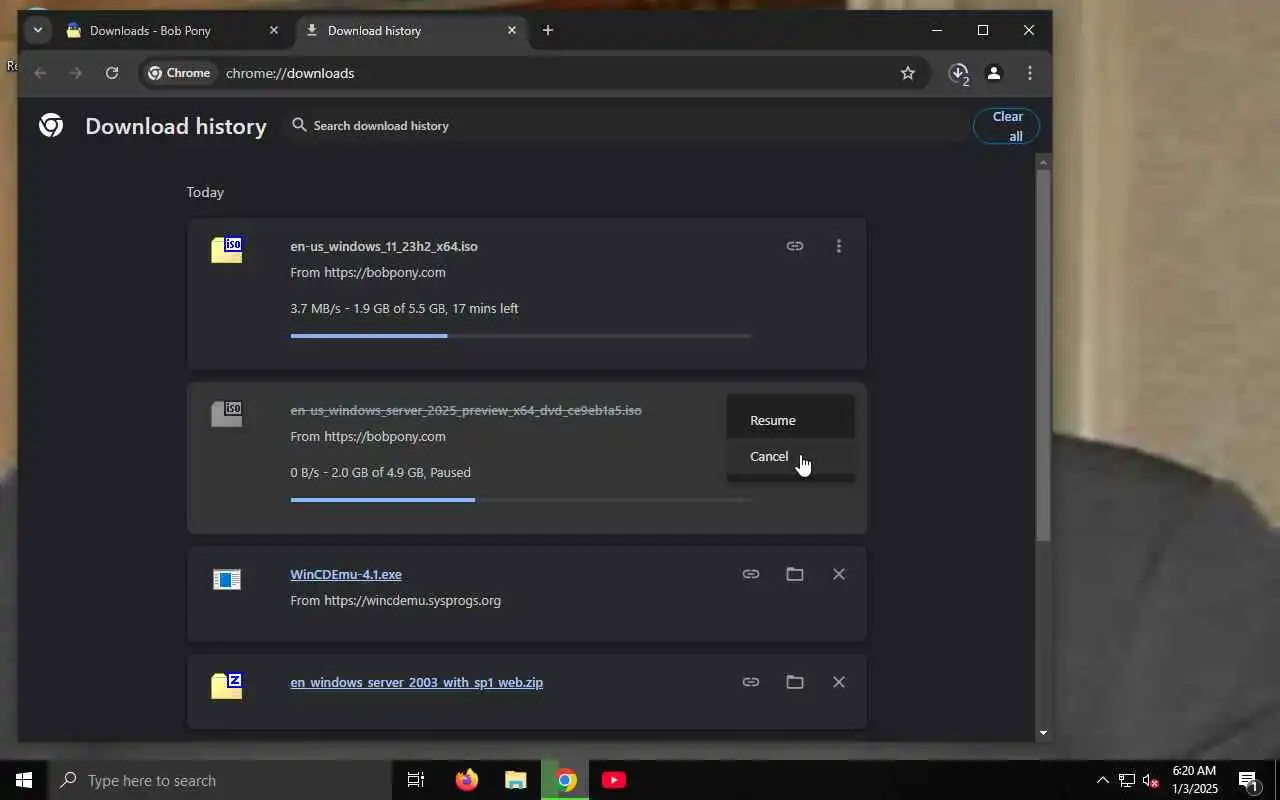Viewport: 1280px width, 800px height.
Task: Go forward to next page
Action: tap(76, 73)
